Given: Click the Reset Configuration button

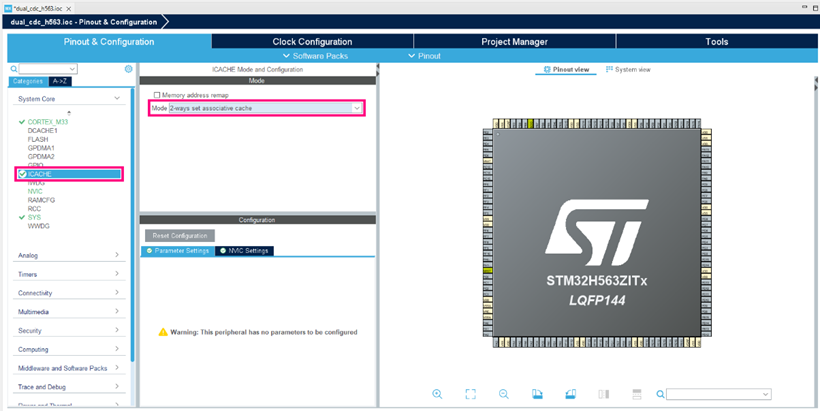Looking at the screenshot, I should pos(180,236).
